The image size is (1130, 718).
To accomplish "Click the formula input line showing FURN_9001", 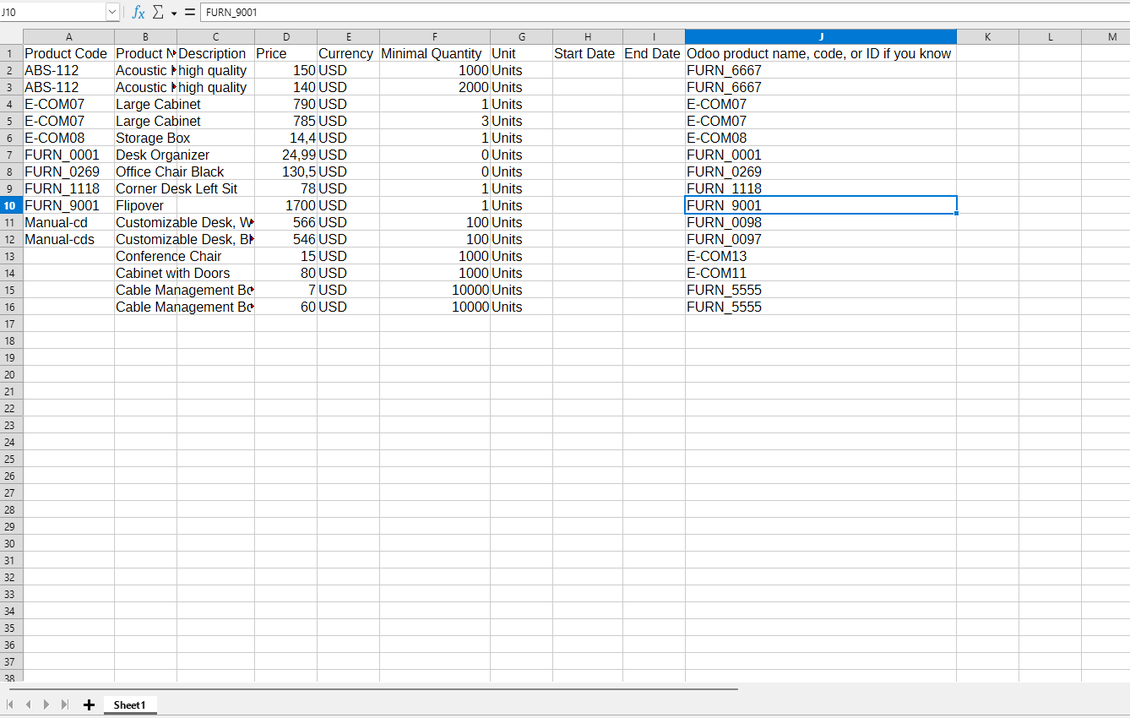I will (x=664, y=12).
